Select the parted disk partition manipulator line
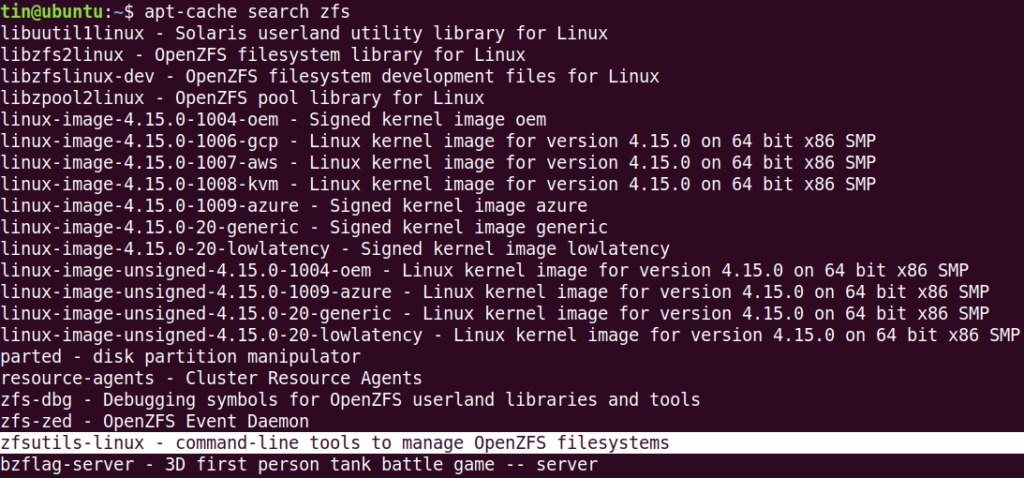This screenshot has height=478, width=1024. (x=180, y=356)
